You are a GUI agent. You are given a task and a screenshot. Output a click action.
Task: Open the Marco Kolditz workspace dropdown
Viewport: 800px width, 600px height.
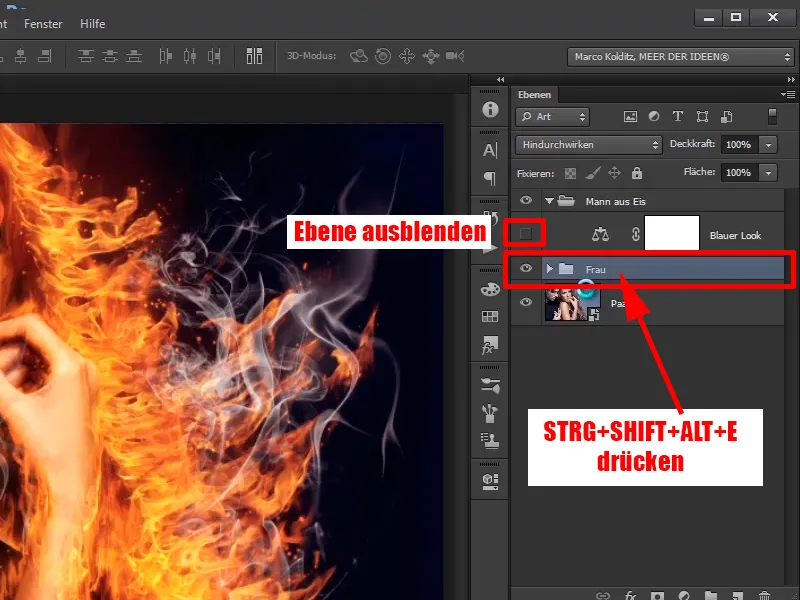pos(681,57)
